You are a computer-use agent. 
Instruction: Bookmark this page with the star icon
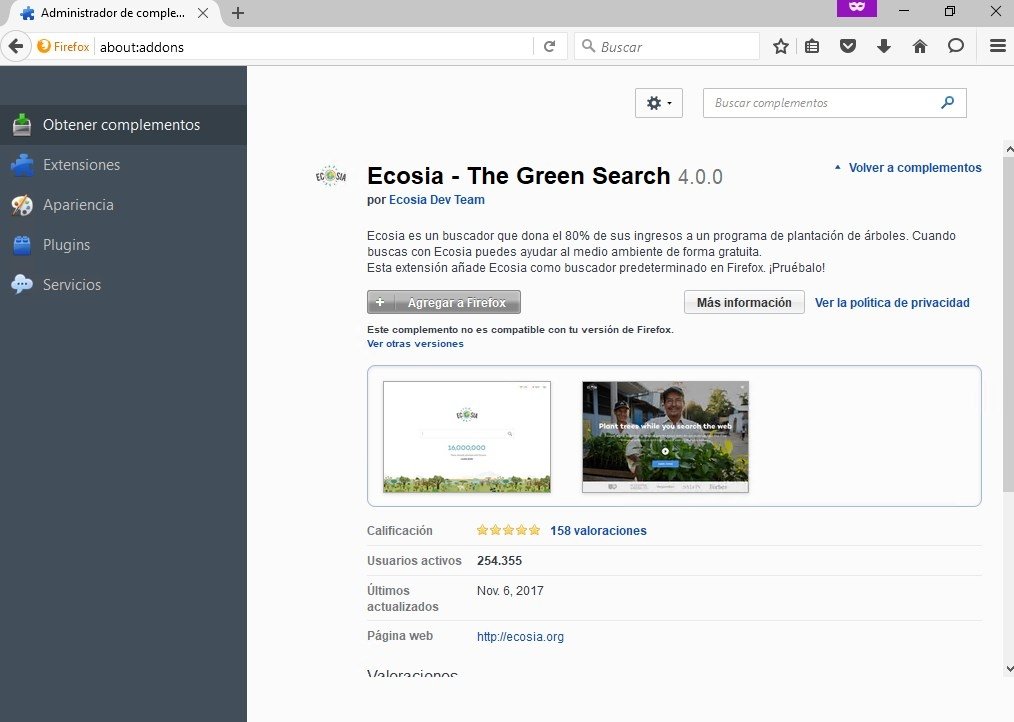pos(781,47)
